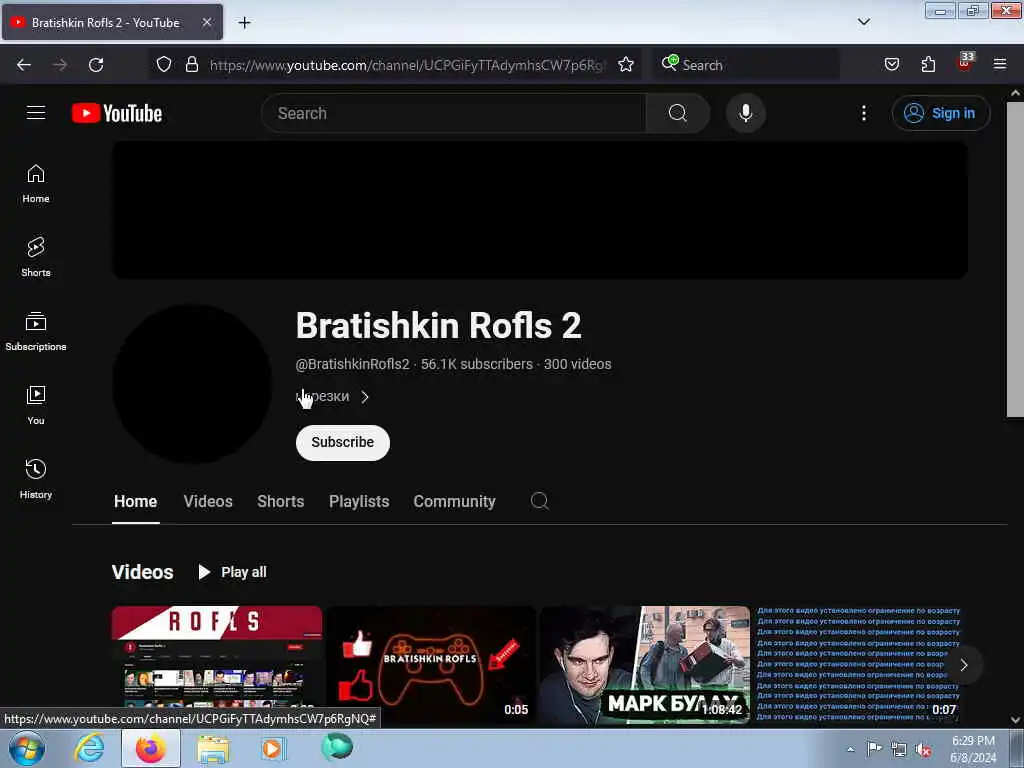Viewport: 1024px width, 768px height.
Task: Open the Bratishkin Rofls gamepad video 0:05
Action: tap(431, 665)
